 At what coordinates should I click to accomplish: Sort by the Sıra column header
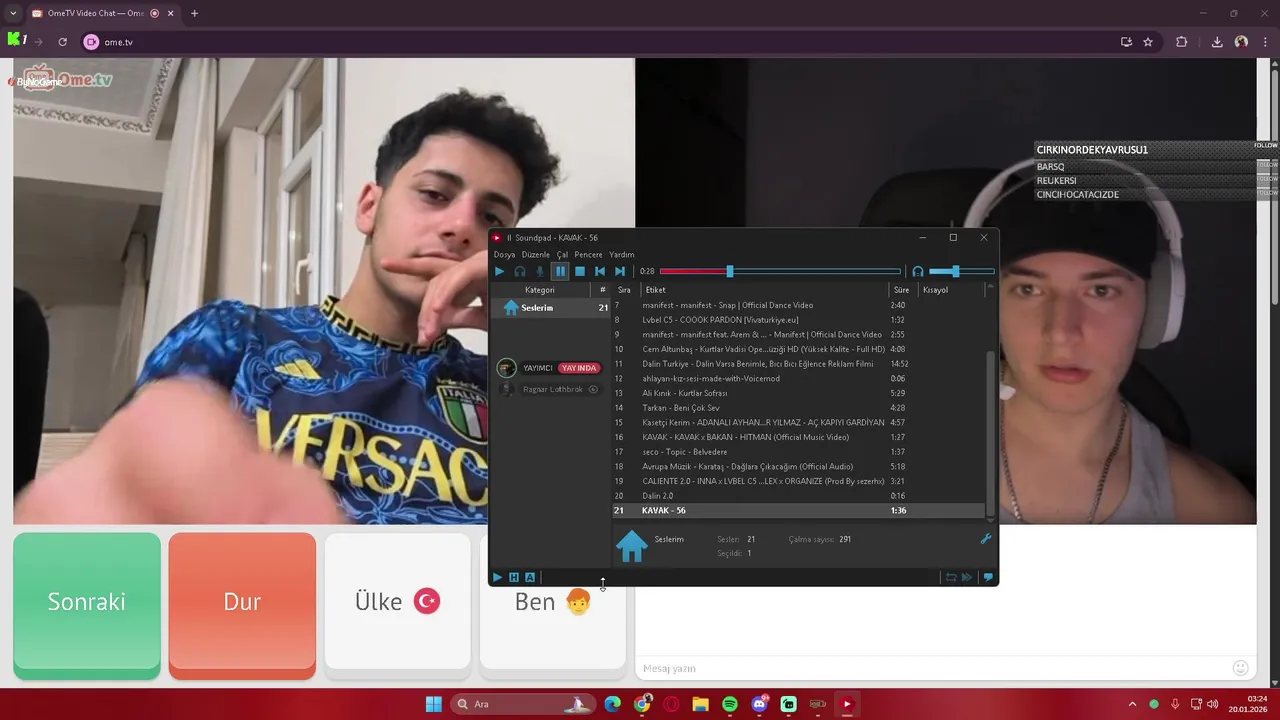tap(624, 290)
